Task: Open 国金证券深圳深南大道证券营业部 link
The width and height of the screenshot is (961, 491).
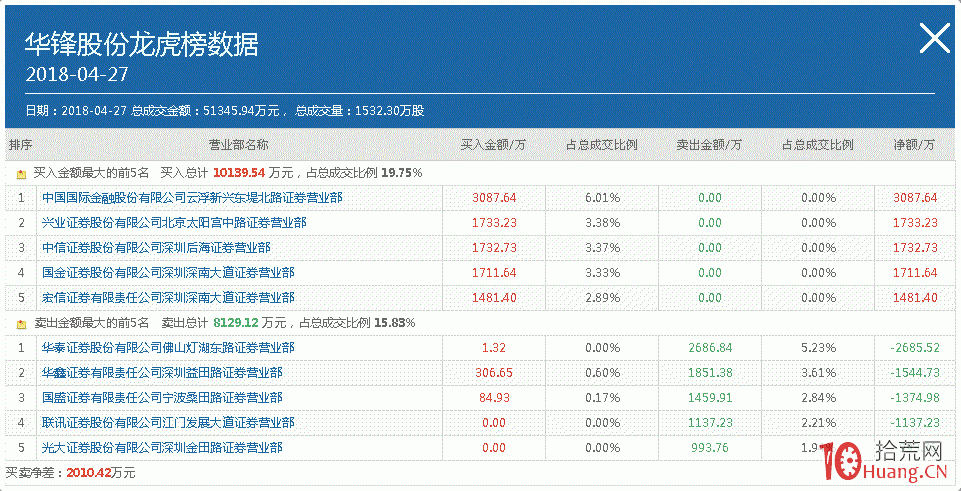Action: [168, 273]
